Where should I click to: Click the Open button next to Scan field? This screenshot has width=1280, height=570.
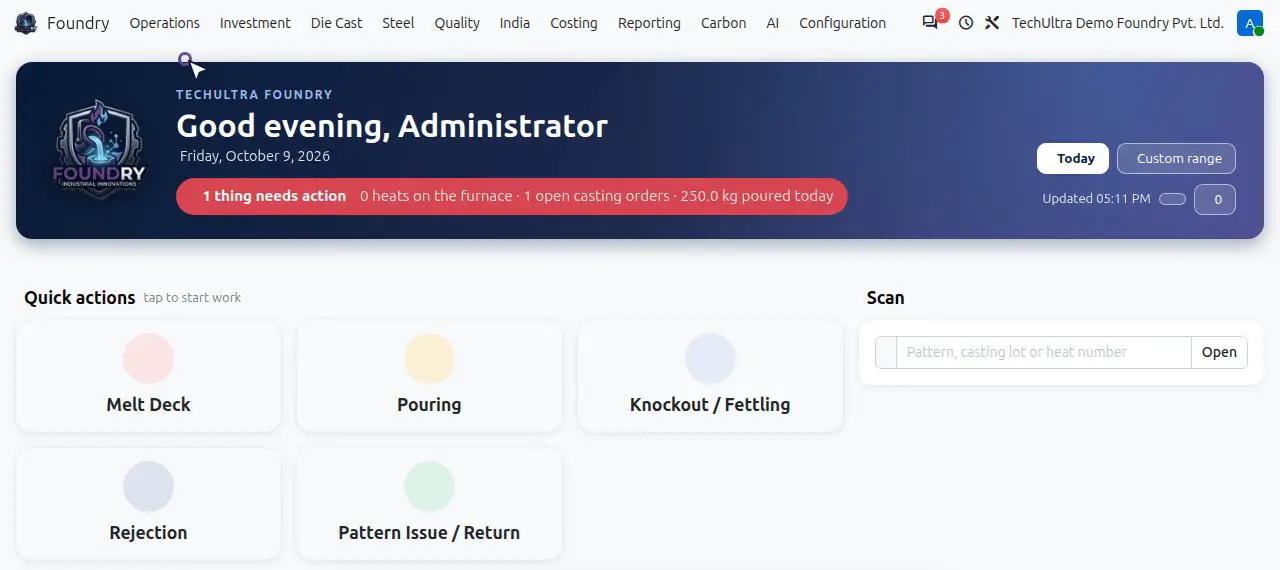(1219, 352)
